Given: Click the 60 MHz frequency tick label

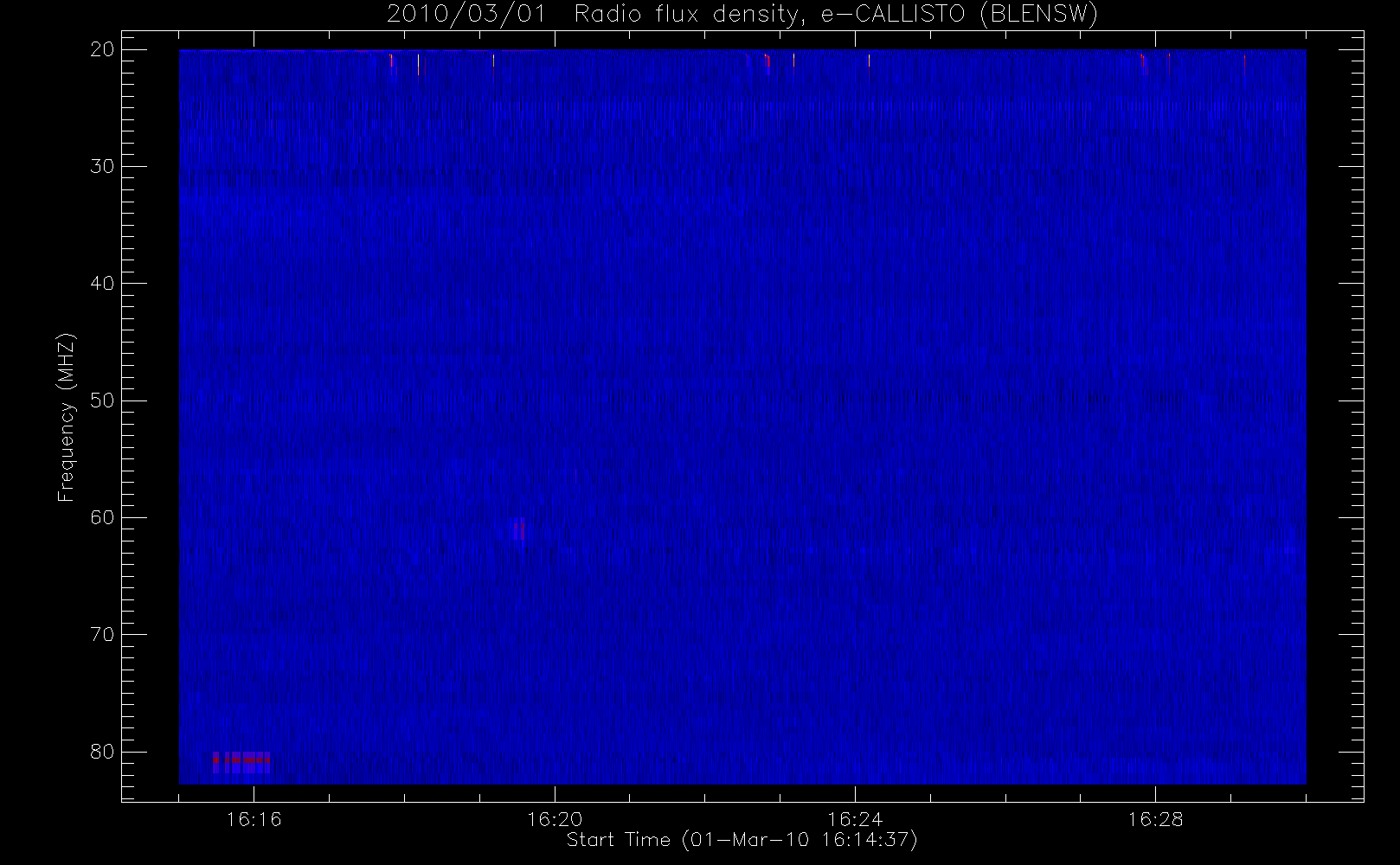Looking at the screenshot, I should (103, 517).
